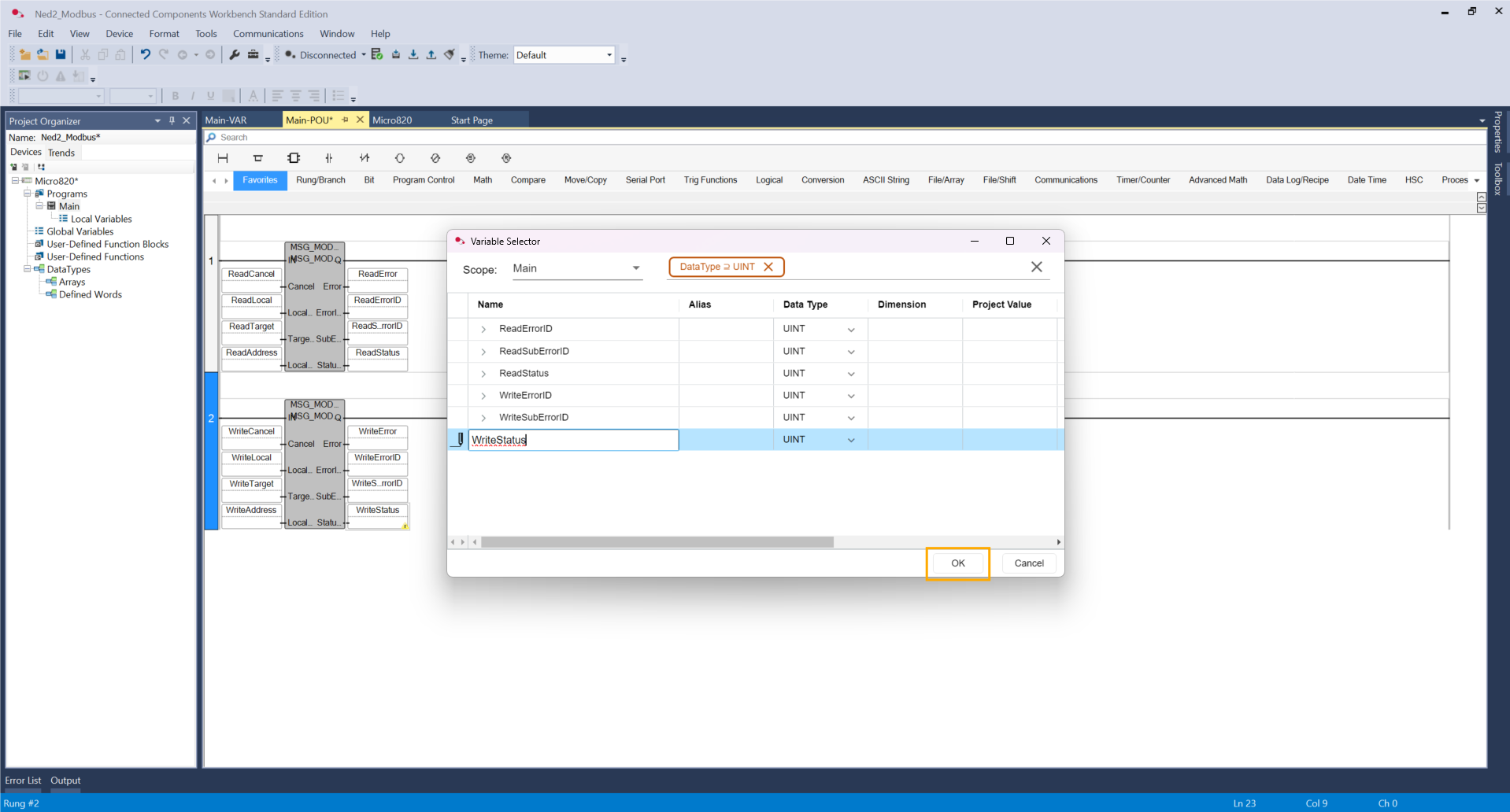Add a set coil instruction
The image size is (1510, 812).
pyautogui.click(x=471, y=158)
